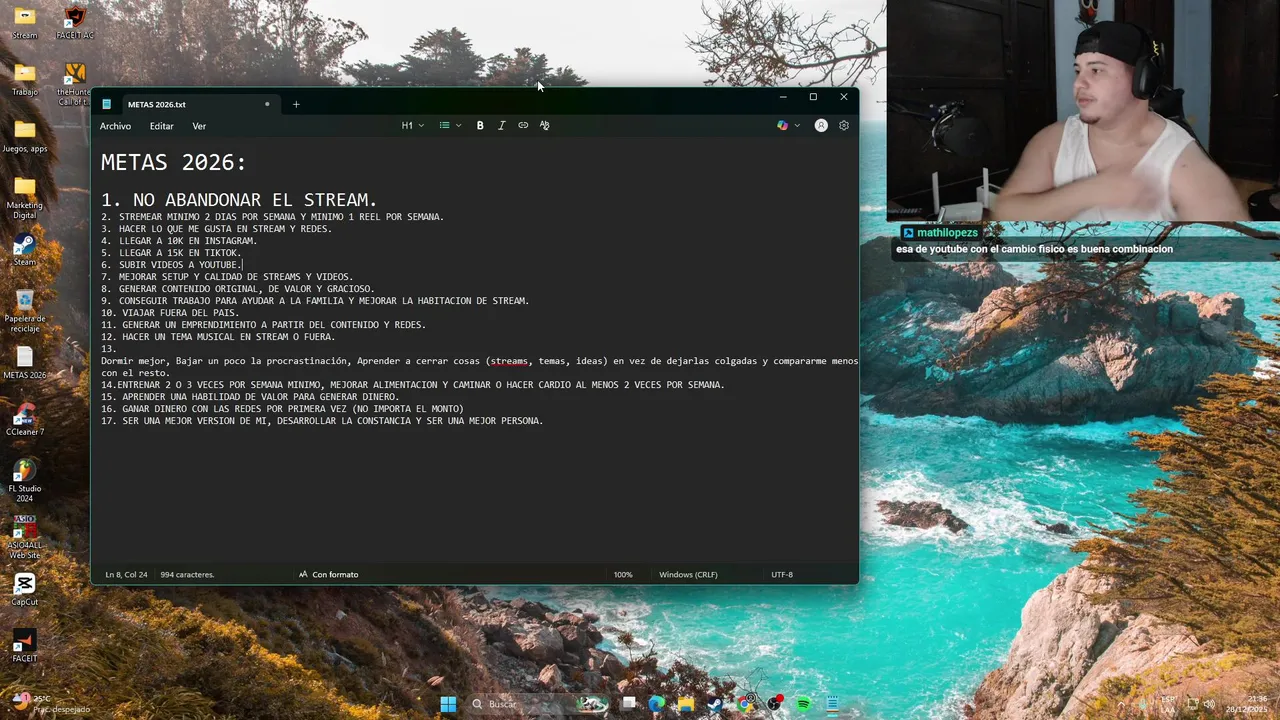Toggle the Con formato formatting mode

pyautogui.click(x=328, y=574)
